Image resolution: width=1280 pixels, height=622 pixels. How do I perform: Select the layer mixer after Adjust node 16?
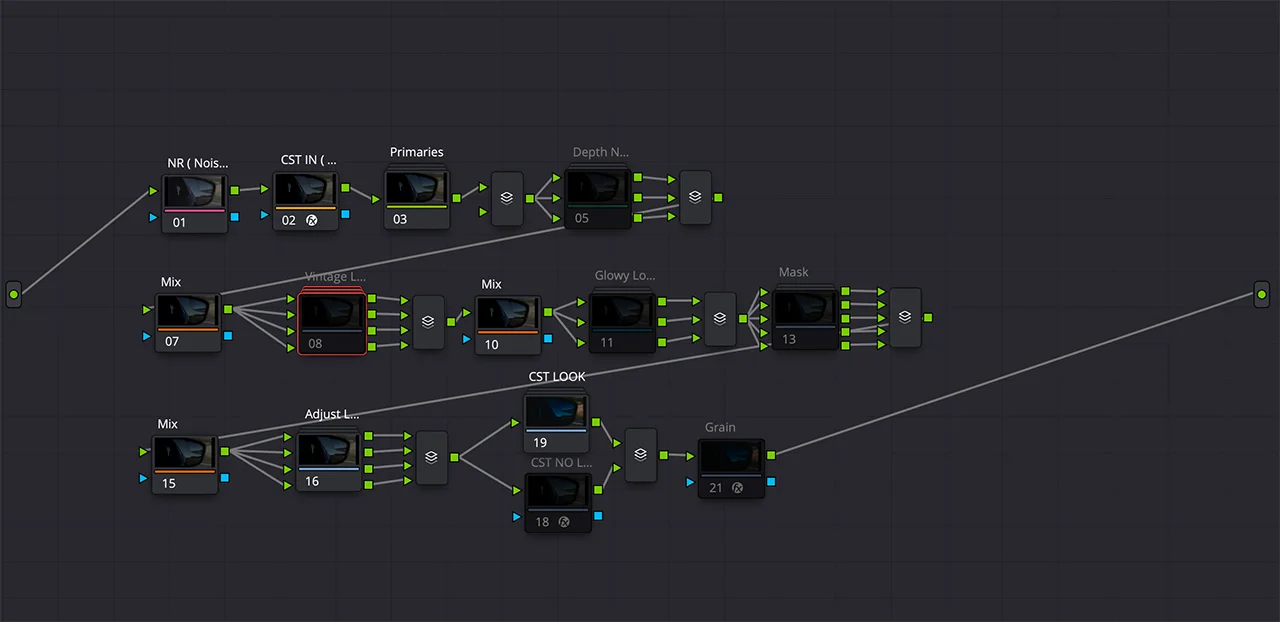tap(431, 457)
